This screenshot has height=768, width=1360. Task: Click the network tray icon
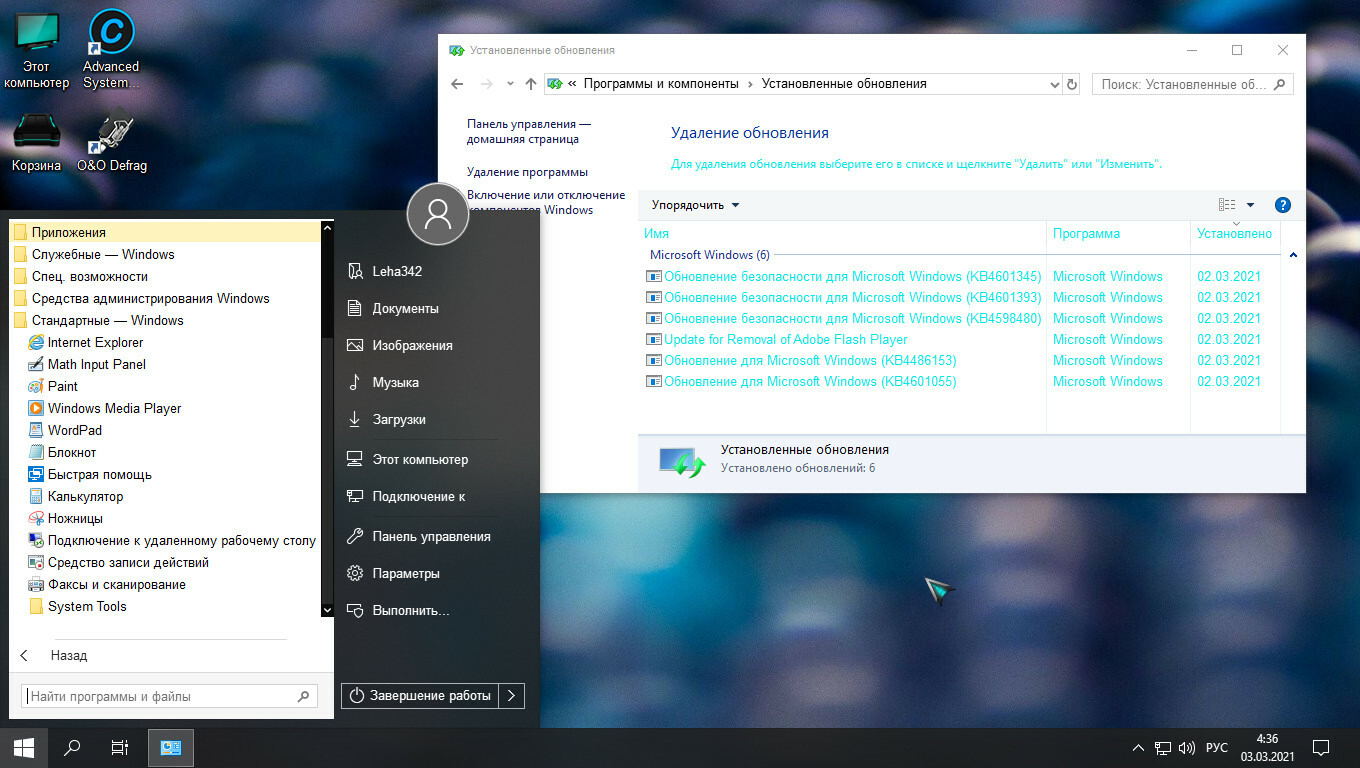1163,747
